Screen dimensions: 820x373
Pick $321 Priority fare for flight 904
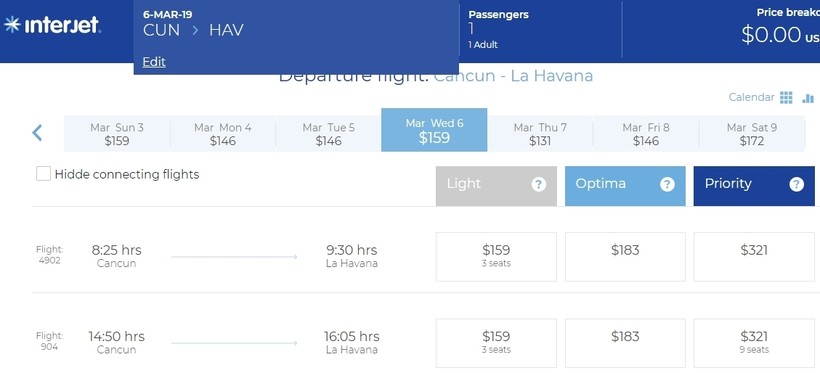[754, 343]
